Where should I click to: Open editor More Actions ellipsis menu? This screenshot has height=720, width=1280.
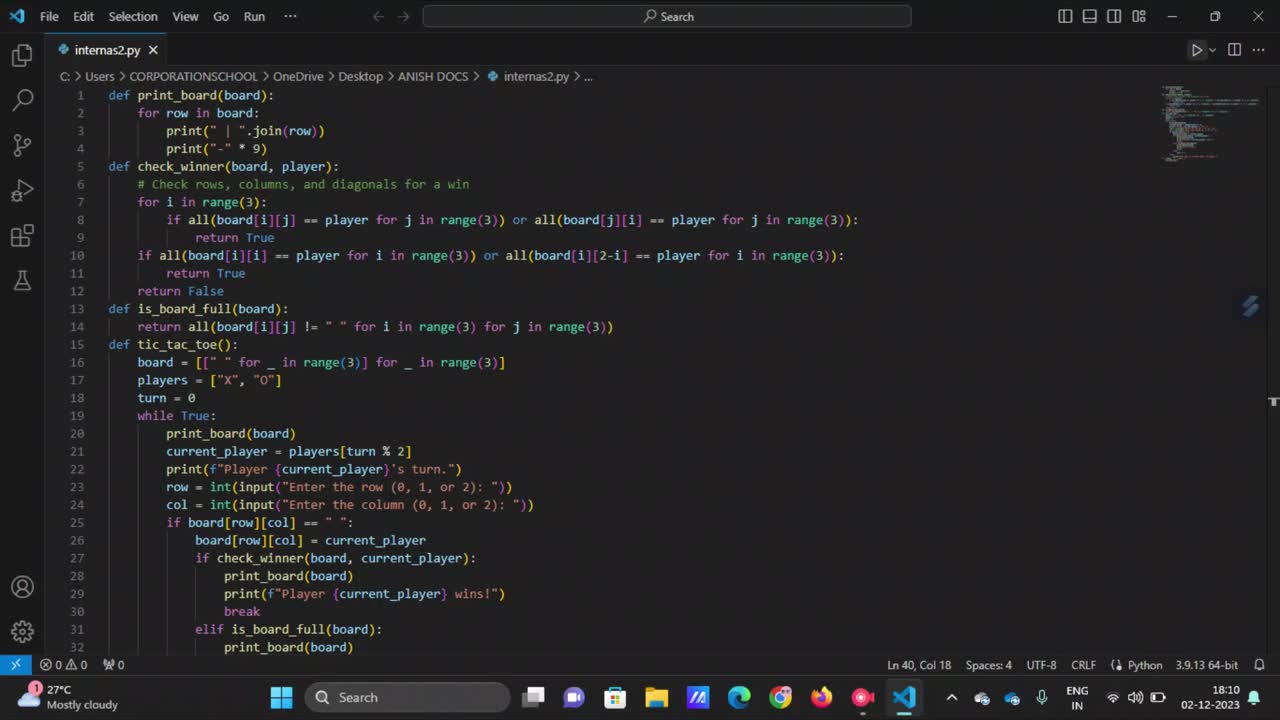1258,50
